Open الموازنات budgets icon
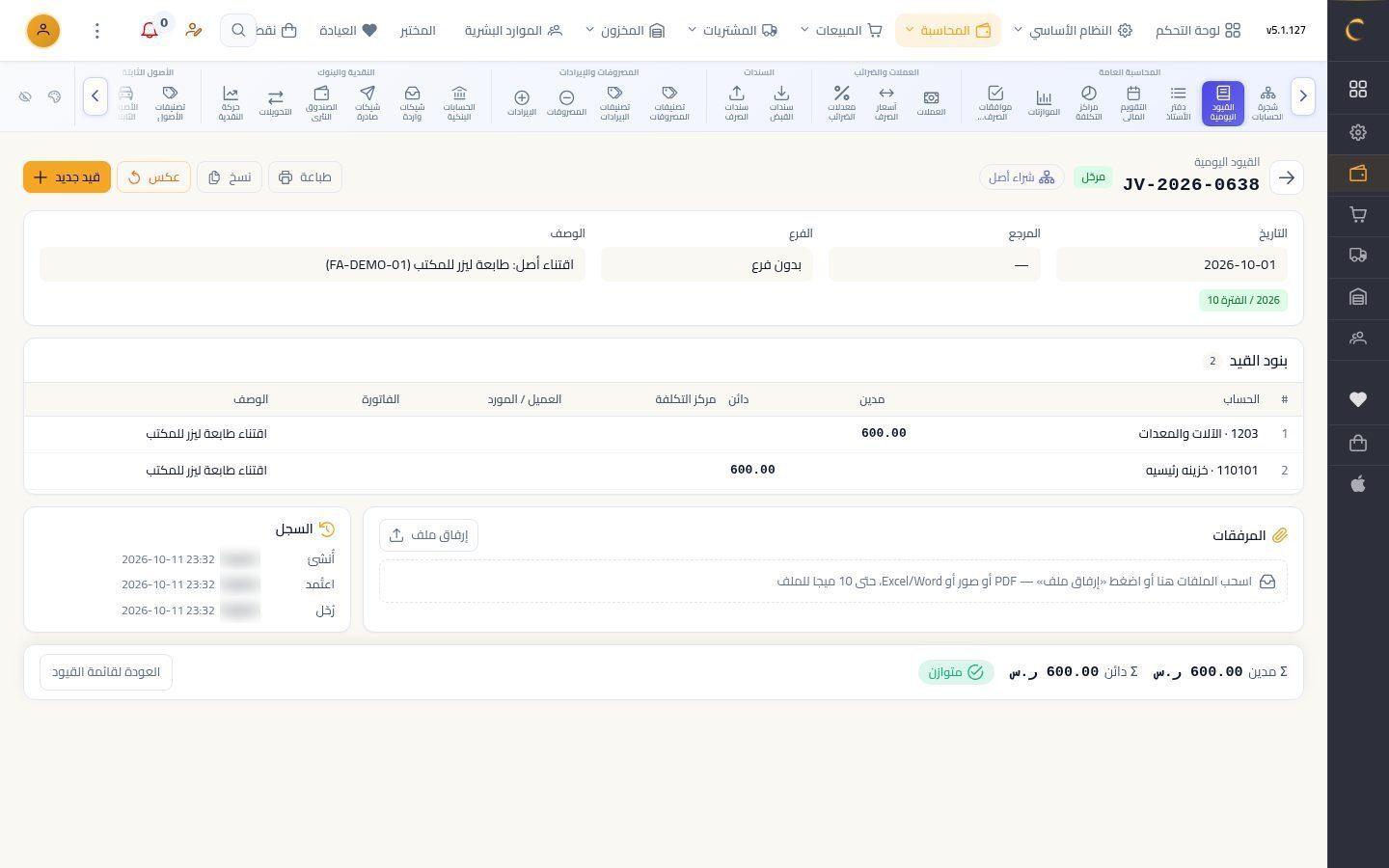Image resolution: width=1389 pixels, height=868 pixels. 1044,102
